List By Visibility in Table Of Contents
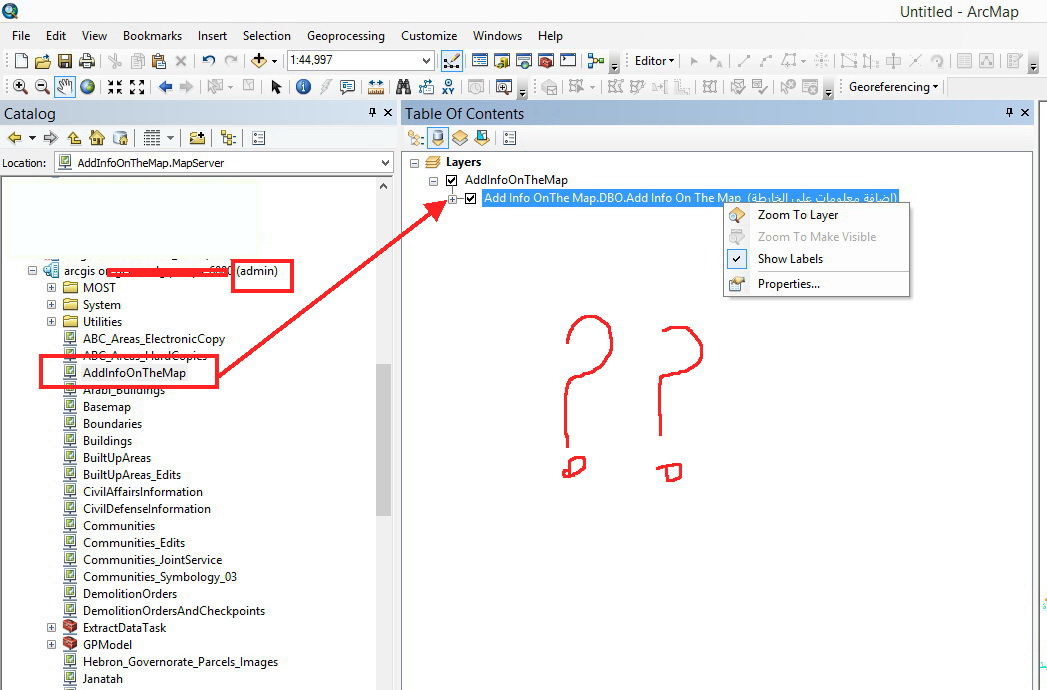 (459, 138)
